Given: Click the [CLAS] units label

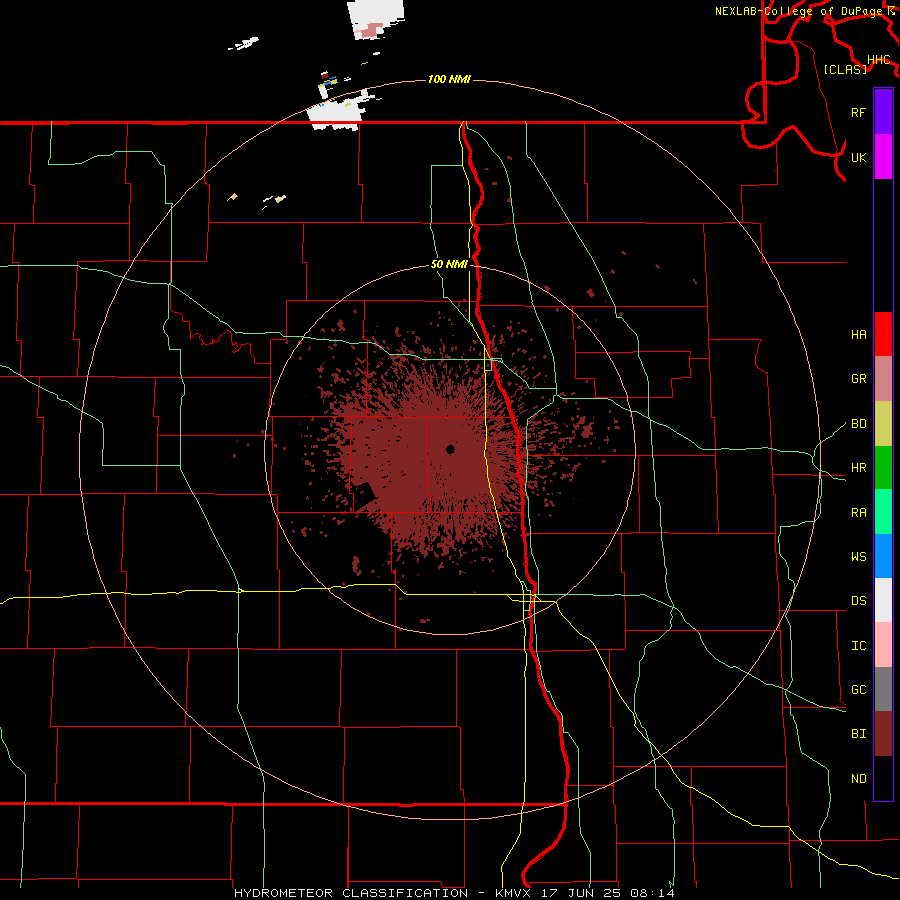Looking at the screenshot, I should point(845,69).
